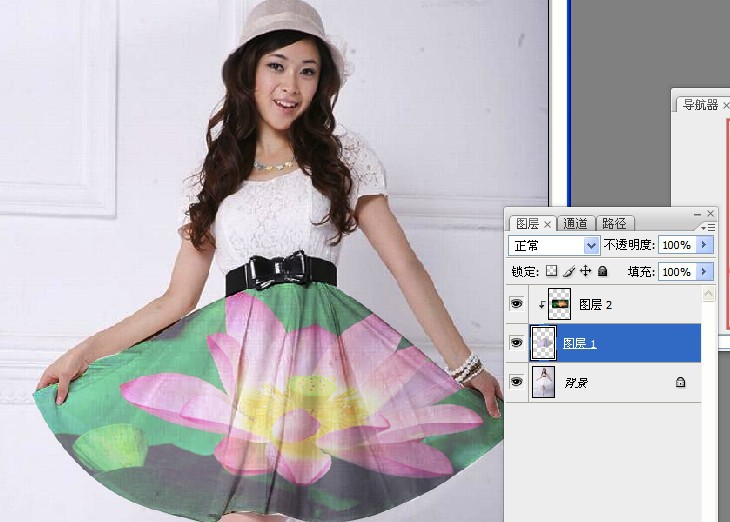The width and height of the screenshot is (730, 522).
Task: Toggle lock transparent pixels icon
Action: tap(551, 271)
